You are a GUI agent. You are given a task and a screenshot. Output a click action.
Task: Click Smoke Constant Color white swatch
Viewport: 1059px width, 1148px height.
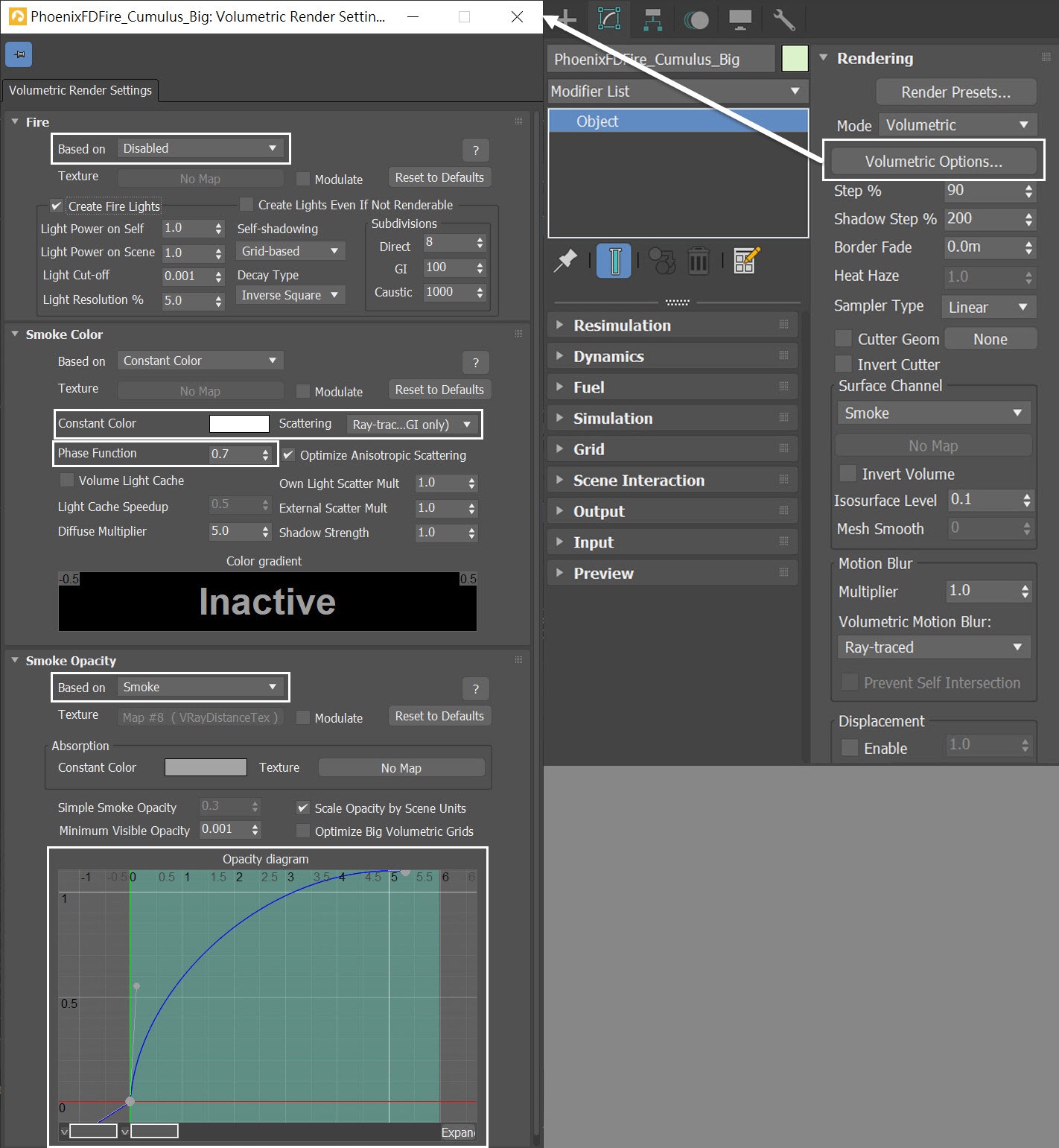pos(239,423)
